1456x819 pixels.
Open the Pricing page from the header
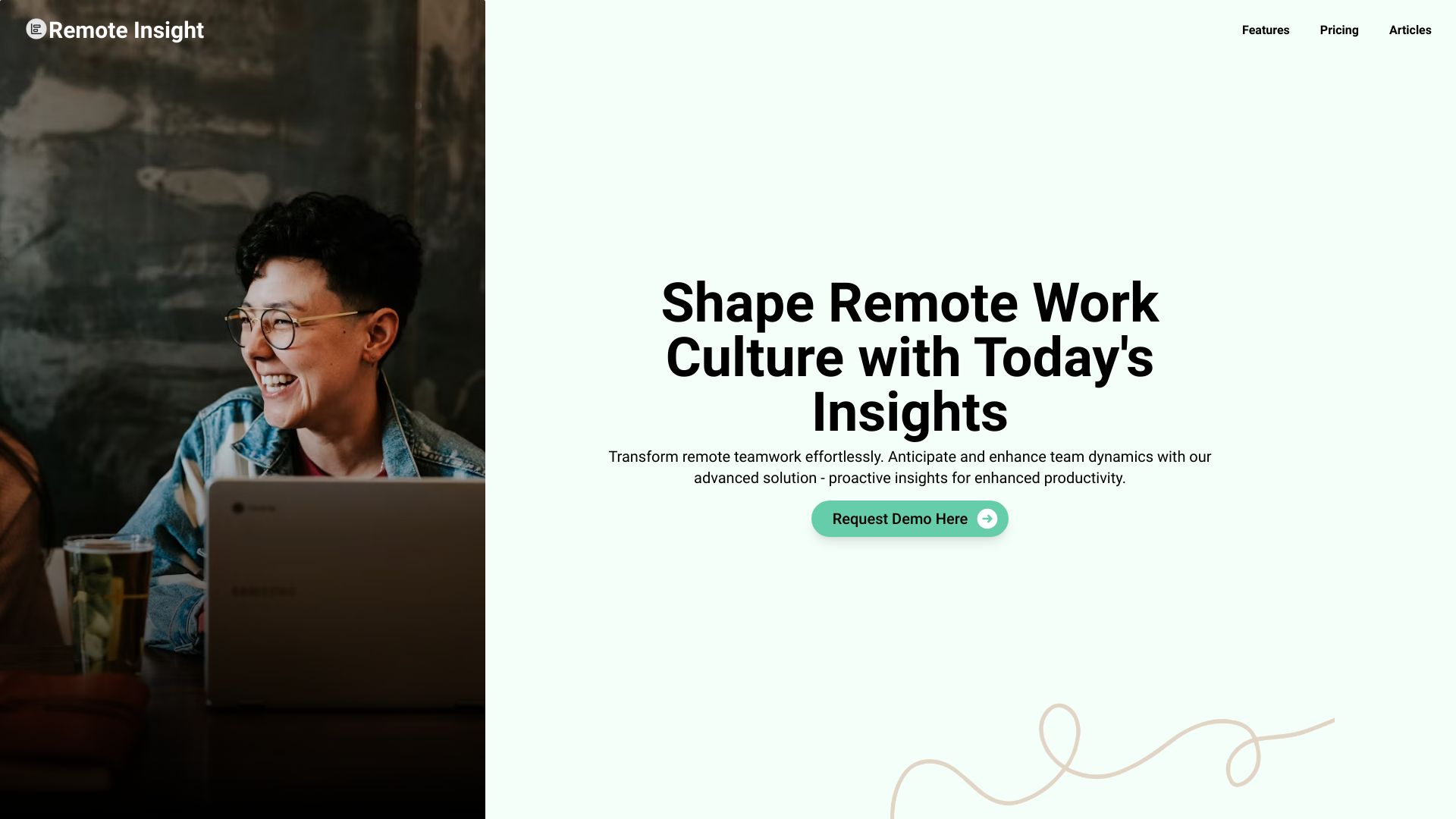tap(1339, 30)
